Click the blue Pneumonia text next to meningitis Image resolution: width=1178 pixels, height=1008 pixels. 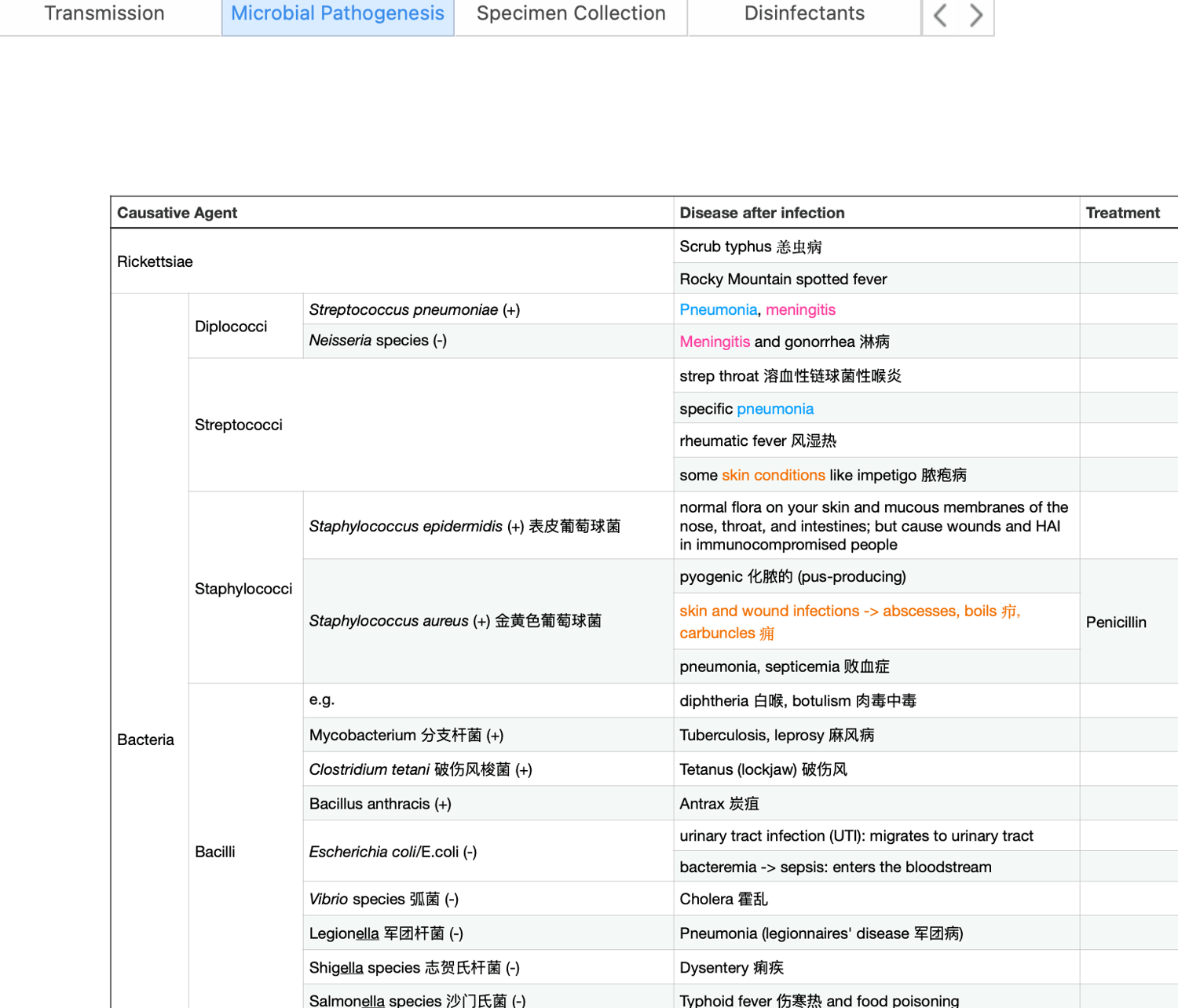[x=719, y=309]
